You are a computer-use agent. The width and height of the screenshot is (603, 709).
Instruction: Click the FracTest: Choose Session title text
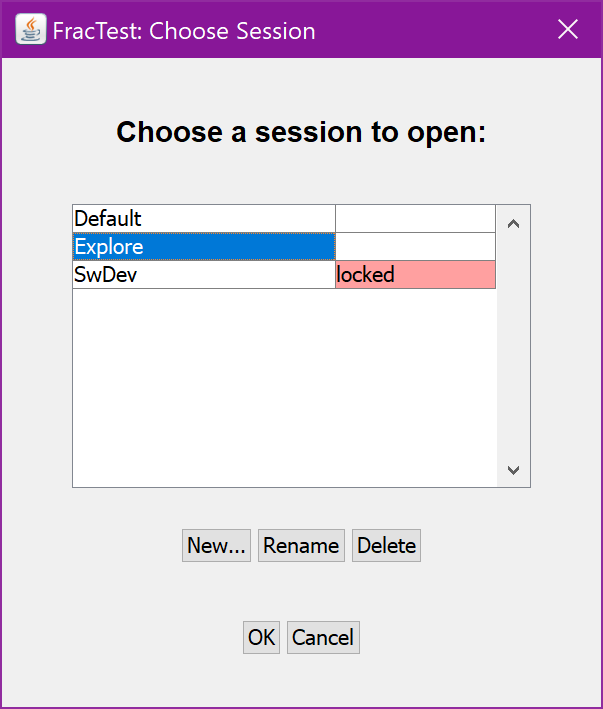click(x=184, y=31)
